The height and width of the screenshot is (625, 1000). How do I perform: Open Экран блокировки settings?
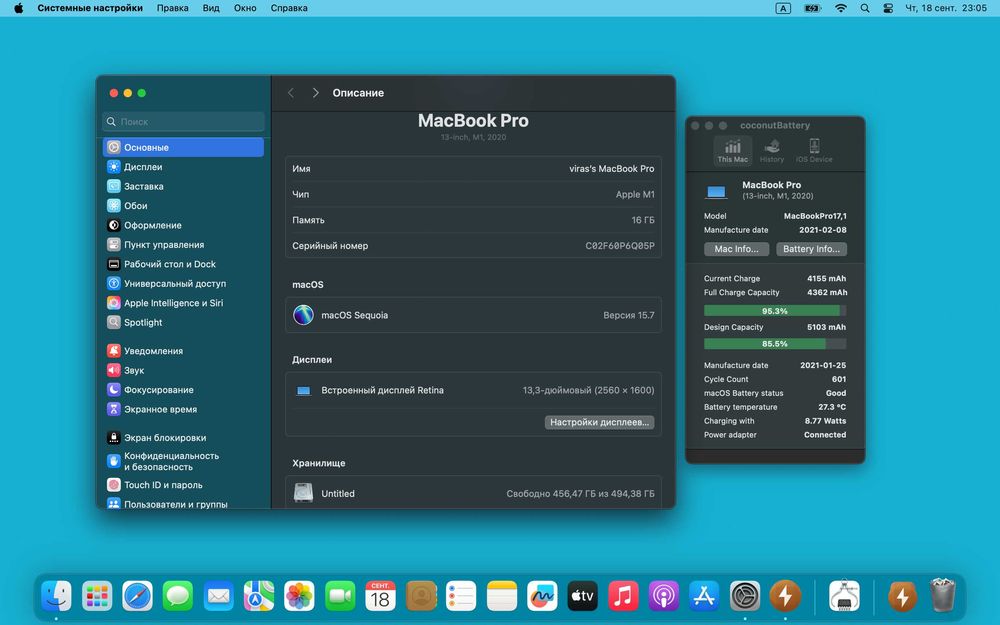click(x=183, y=438)
